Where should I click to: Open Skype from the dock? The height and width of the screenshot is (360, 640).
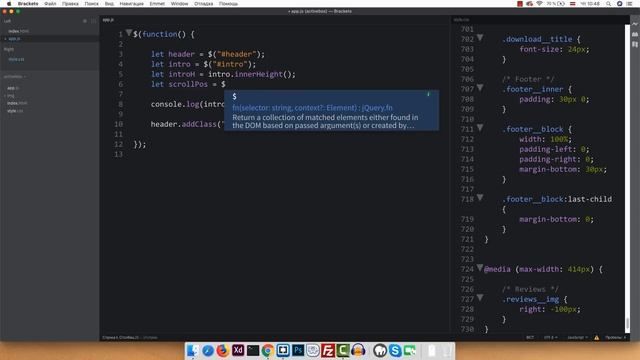pos(395,351)
